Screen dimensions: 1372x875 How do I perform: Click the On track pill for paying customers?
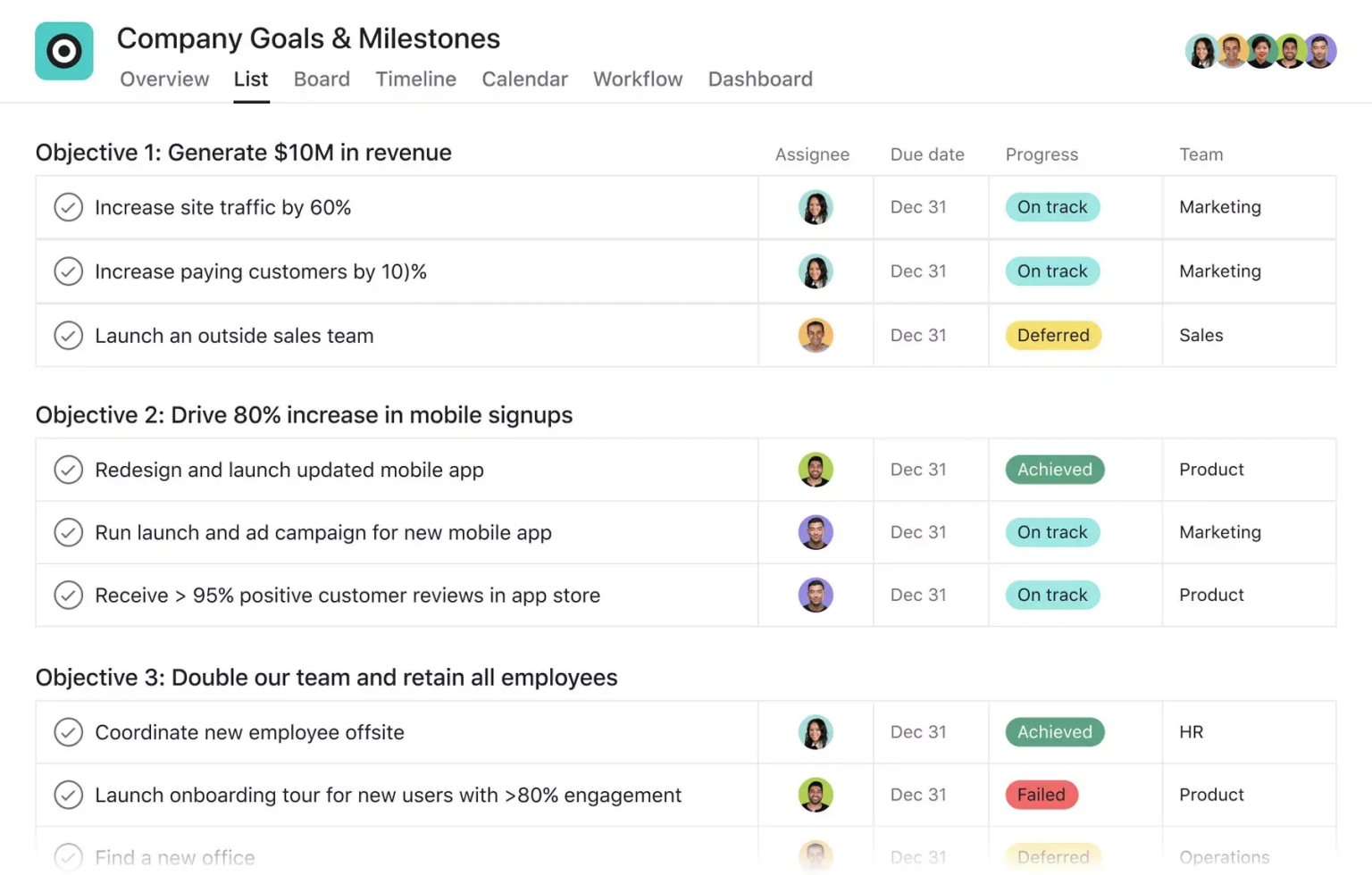point(1052,271)
